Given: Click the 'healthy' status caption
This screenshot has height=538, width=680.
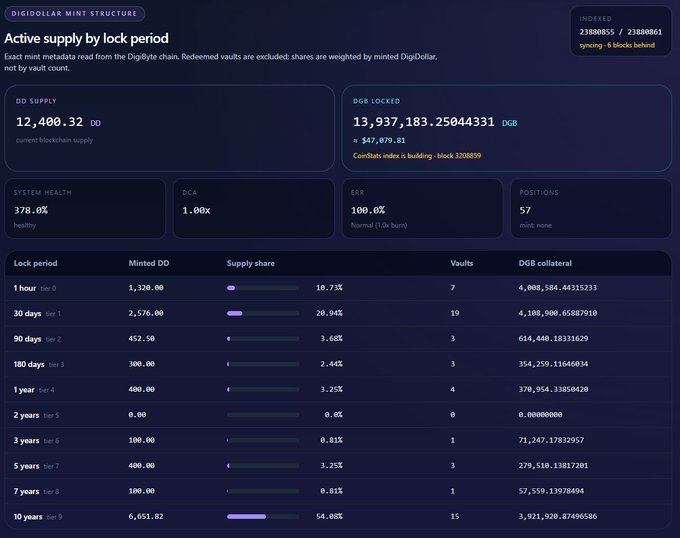Looking at the screenshot, I should click(25, 225).
